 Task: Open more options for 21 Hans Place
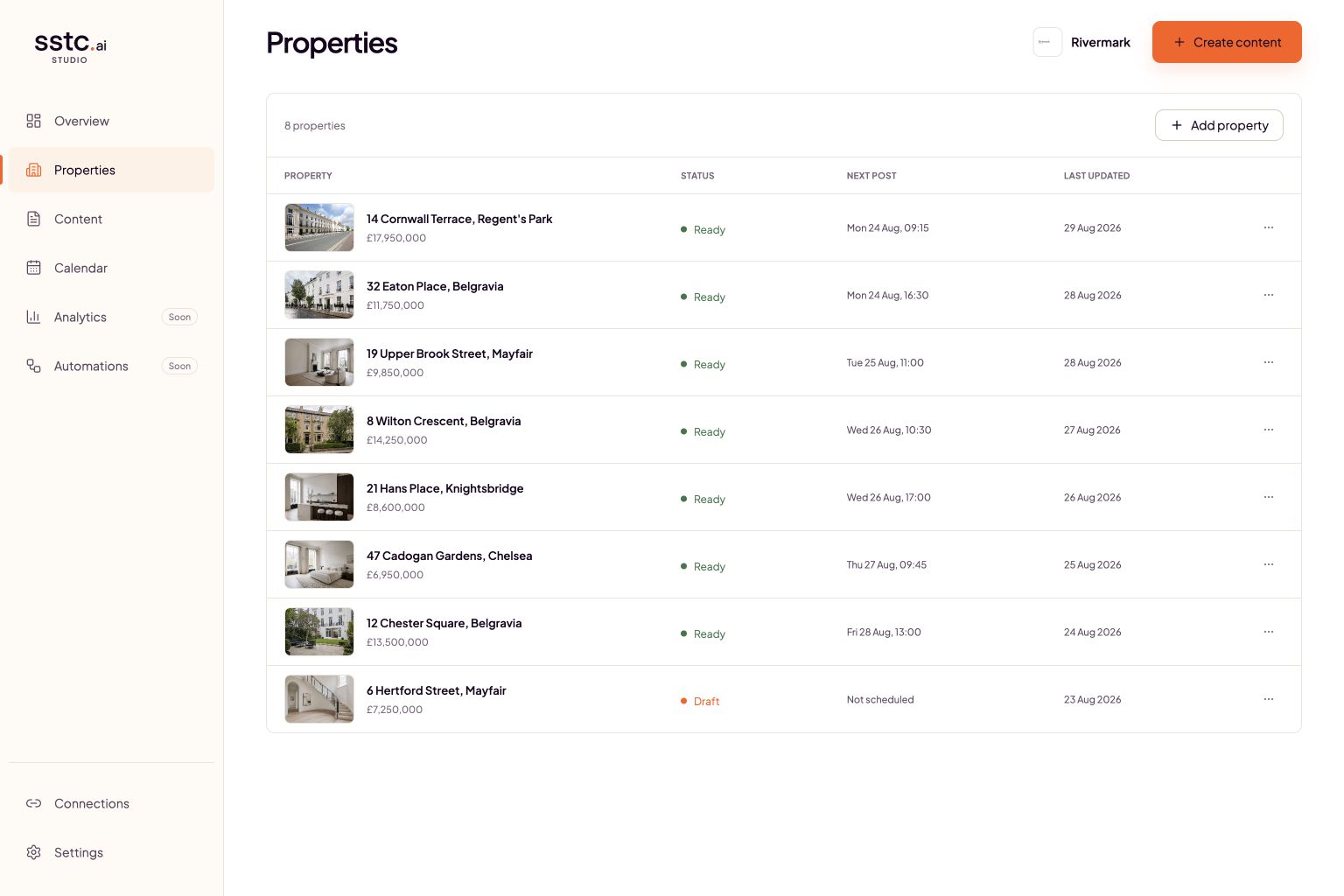point(1269,497)
